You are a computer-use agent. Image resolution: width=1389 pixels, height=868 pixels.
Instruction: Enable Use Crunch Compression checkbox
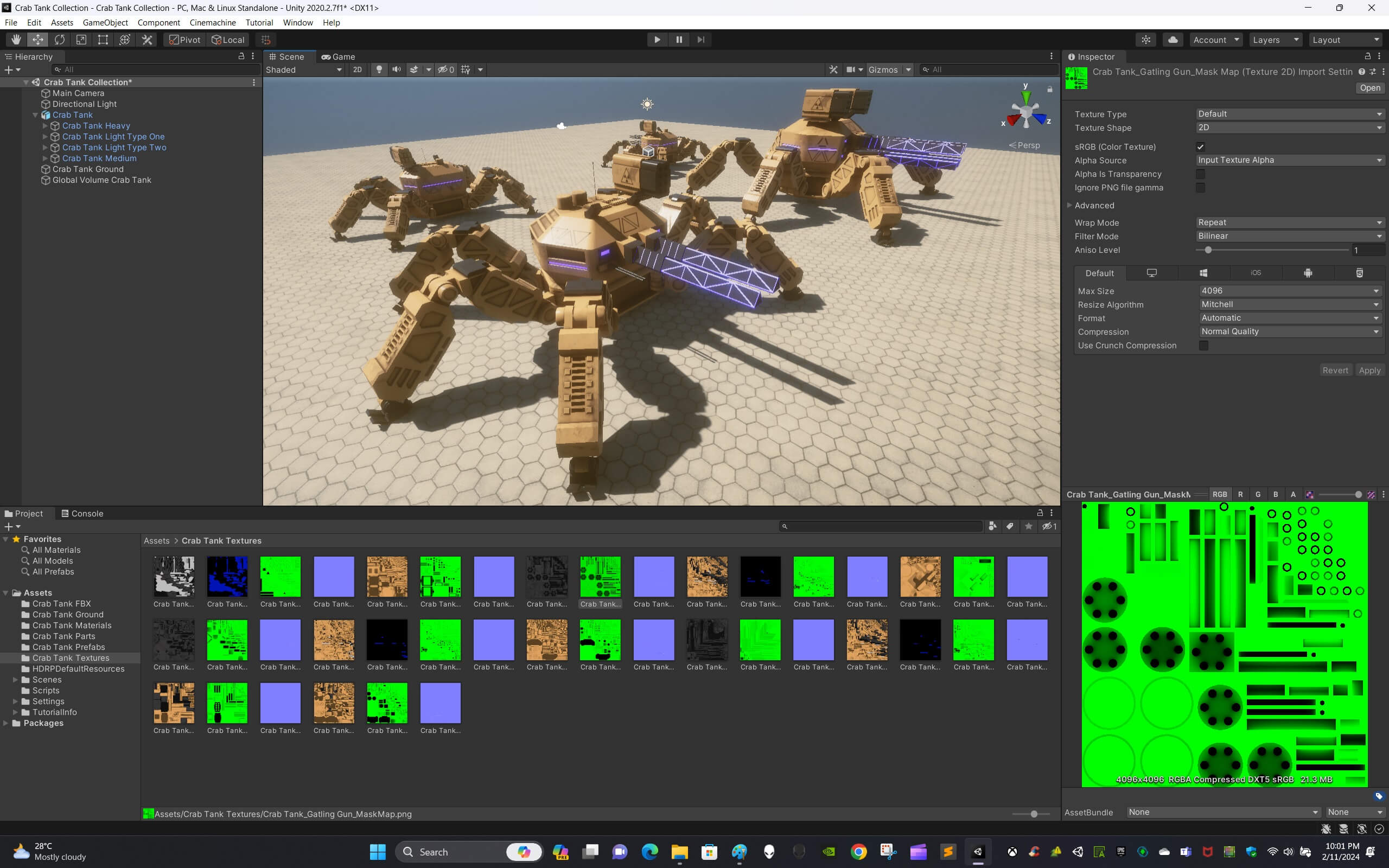(x=1203, y=346)
